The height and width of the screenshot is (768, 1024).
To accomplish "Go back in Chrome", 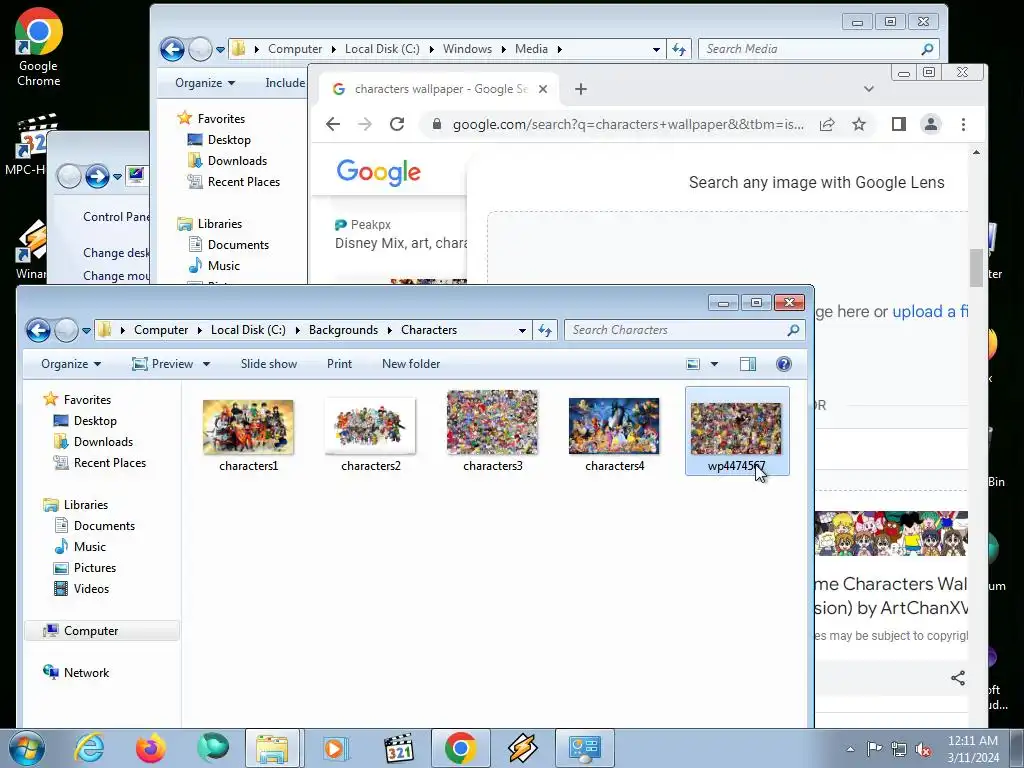I will (x=333, y=124).
